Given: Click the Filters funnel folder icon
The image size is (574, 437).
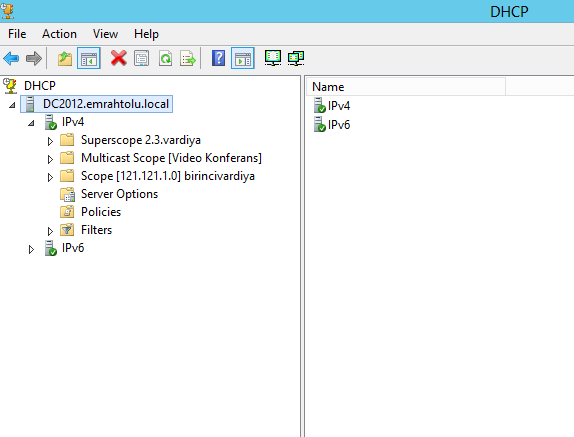Looking at the screenshot, I should click(x=67, y=229).
